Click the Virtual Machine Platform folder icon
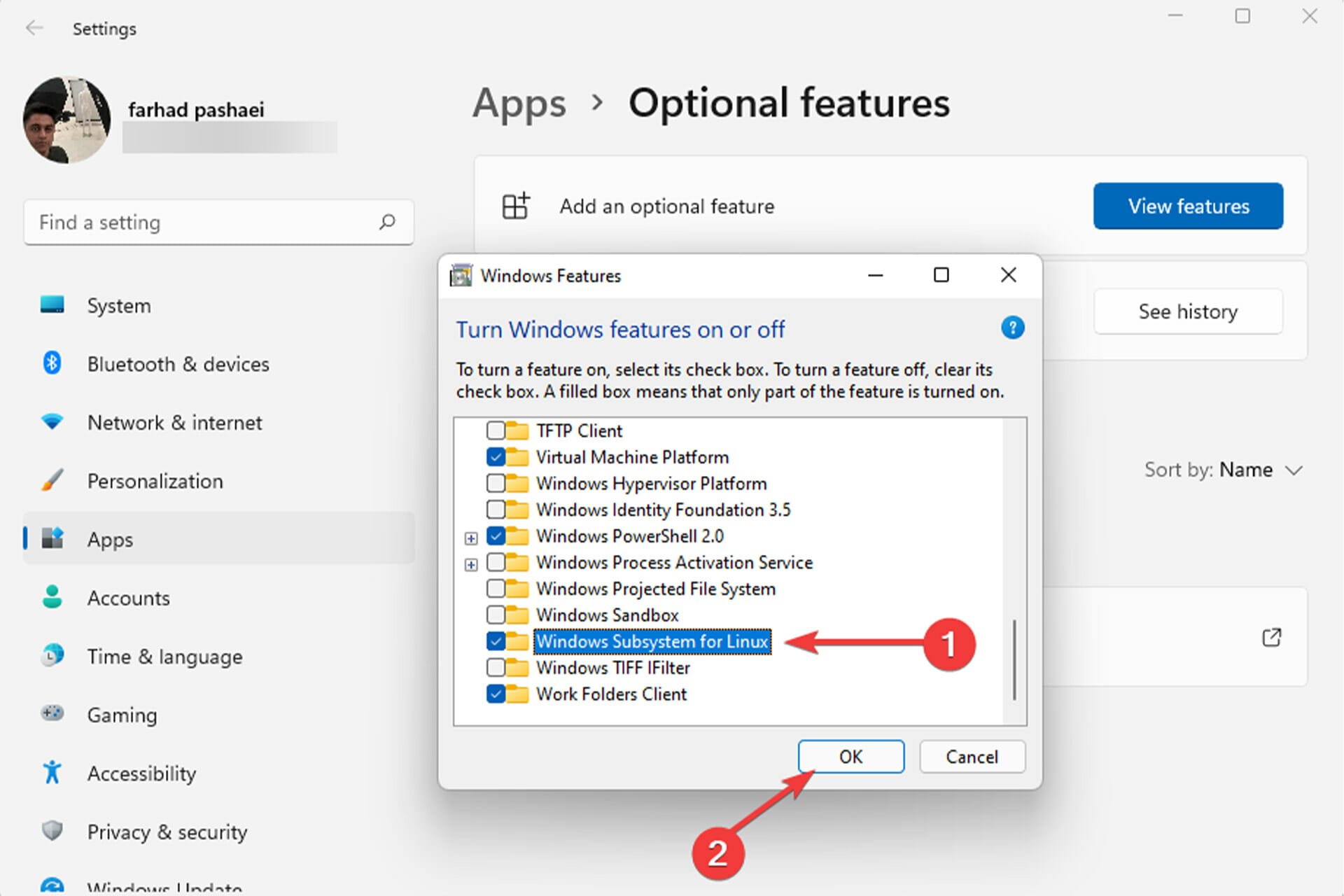Image resolution: width=1344 pixels, height=896 pixels. click(x=517, y=457)
